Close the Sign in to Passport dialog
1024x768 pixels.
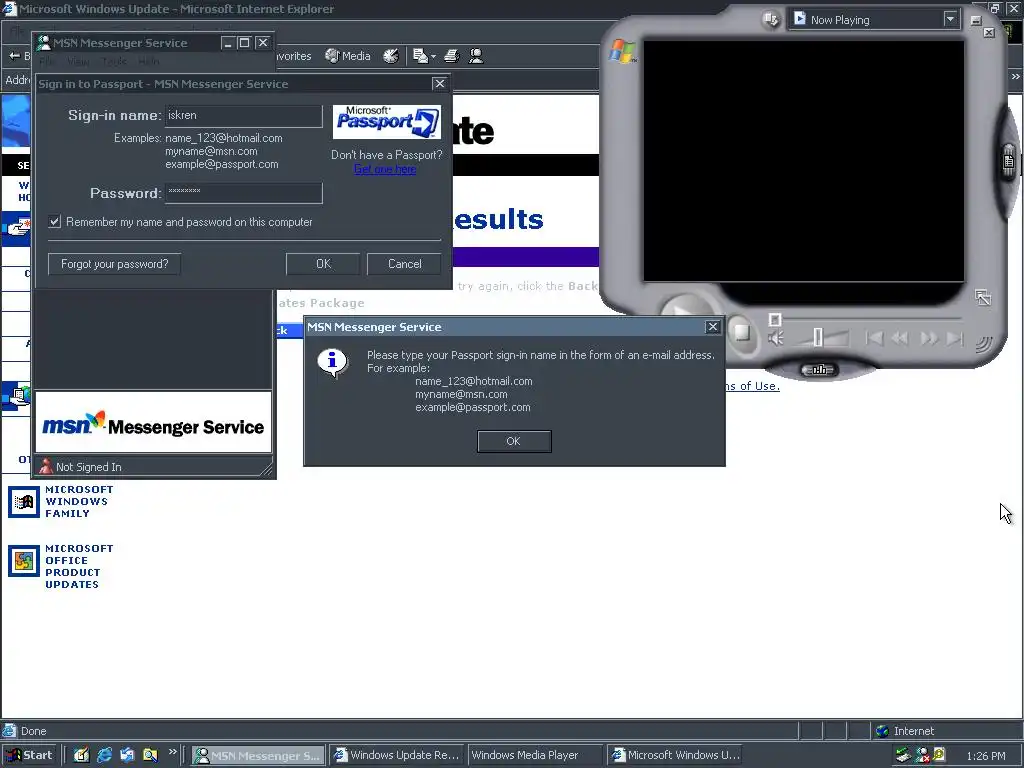pyautogui.click(x=440, y=84)
